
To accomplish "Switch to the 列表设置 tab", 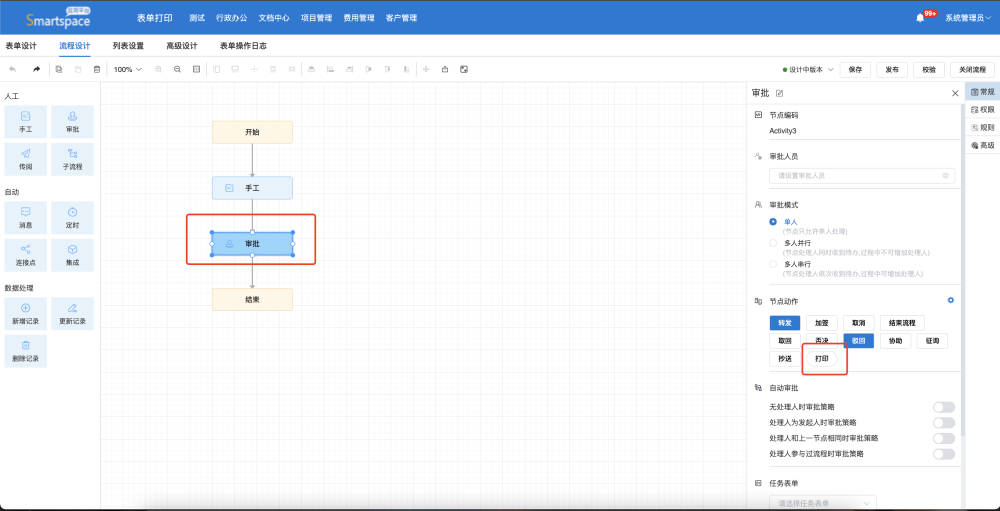I will [x=127, y=46].
